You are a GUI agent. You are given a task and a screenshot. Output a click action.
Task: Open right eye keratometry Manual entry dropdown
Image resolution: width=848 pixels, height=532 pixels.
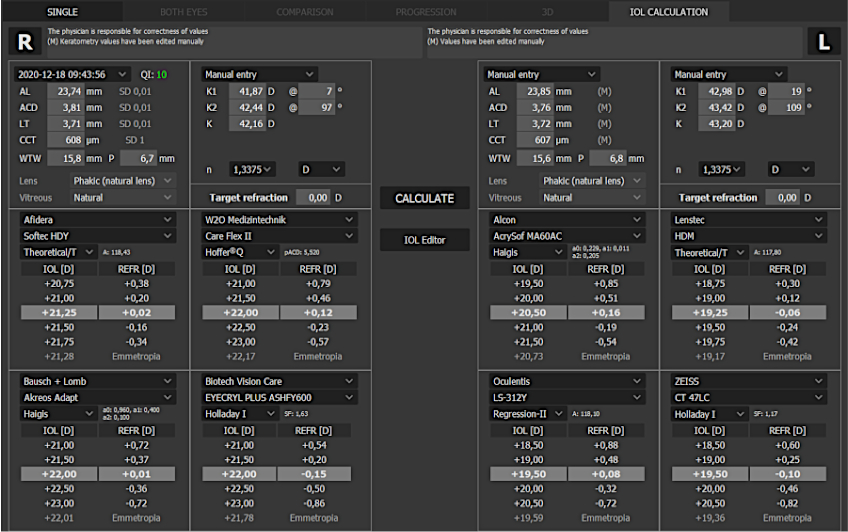pos(260,74)
